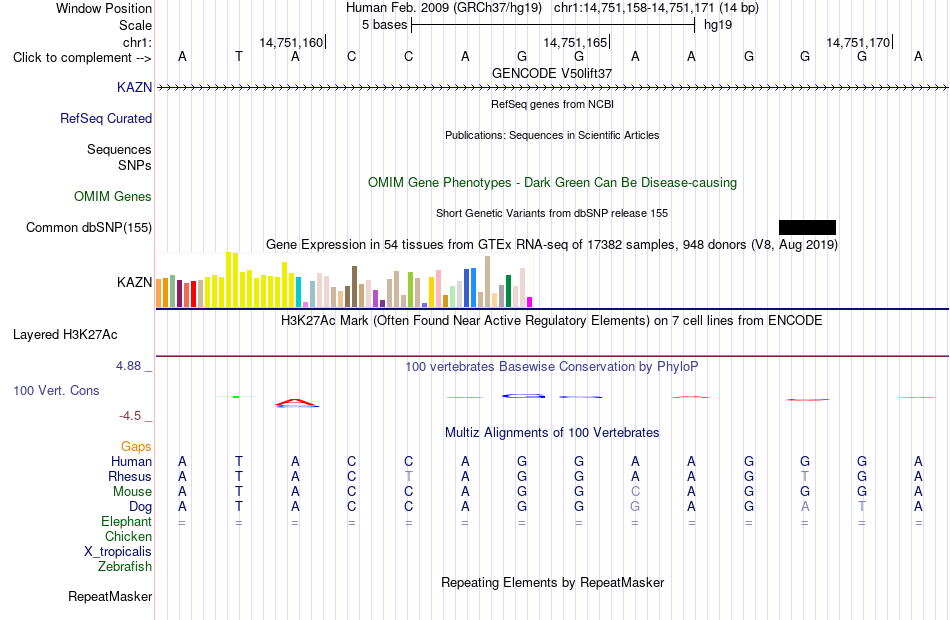
Task: Click the green mark in the PhyloP track
Action: [x=236, y=396]
